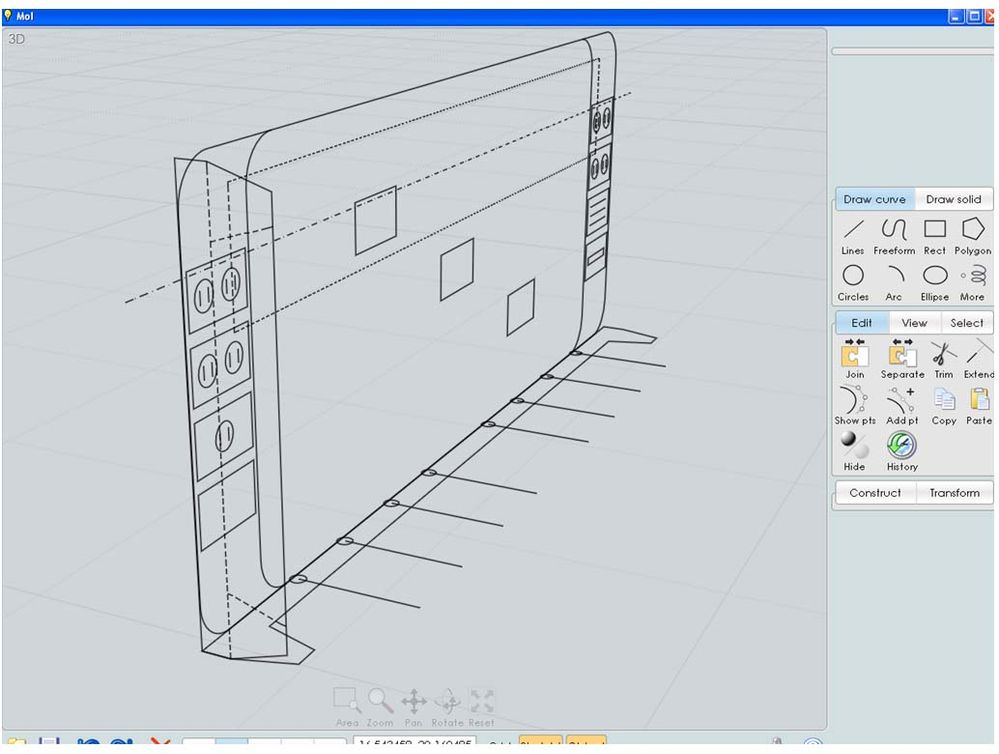Activate the Pan viewport control
Screen dimensions: 999x754
click(x=413, y=707)
